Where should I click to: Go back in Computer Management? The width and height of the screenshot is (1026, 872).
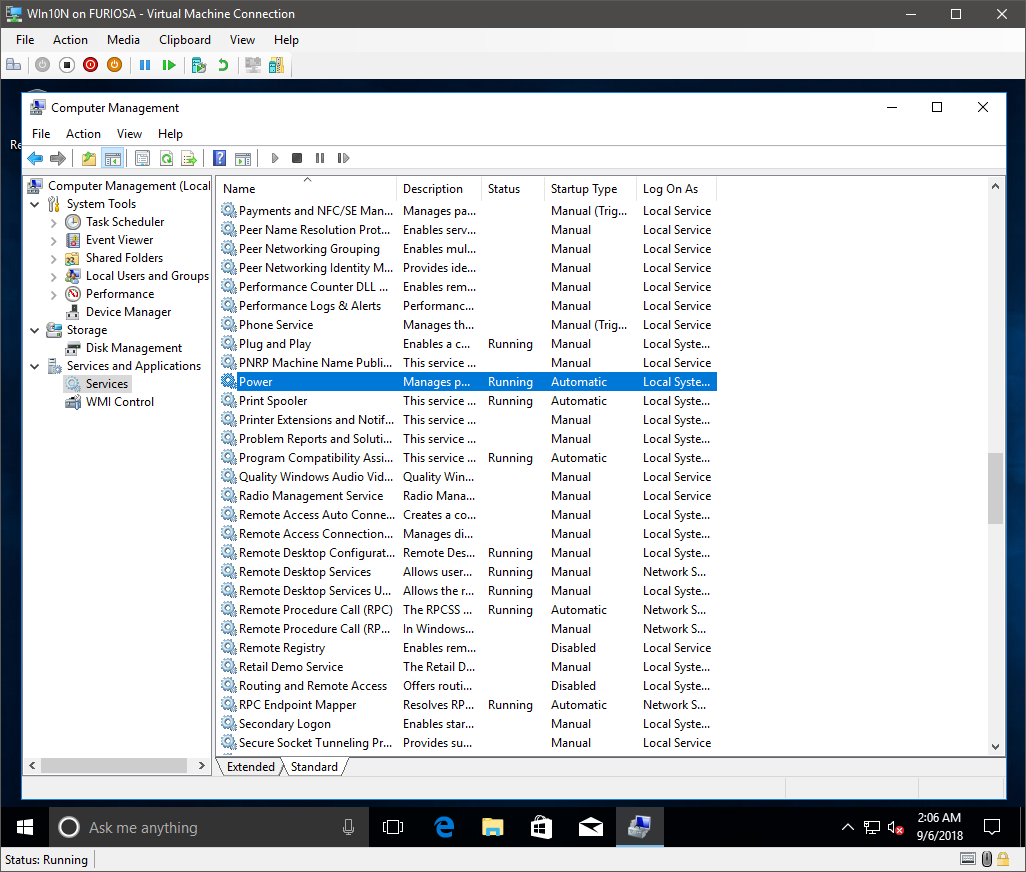pos(35,158)
